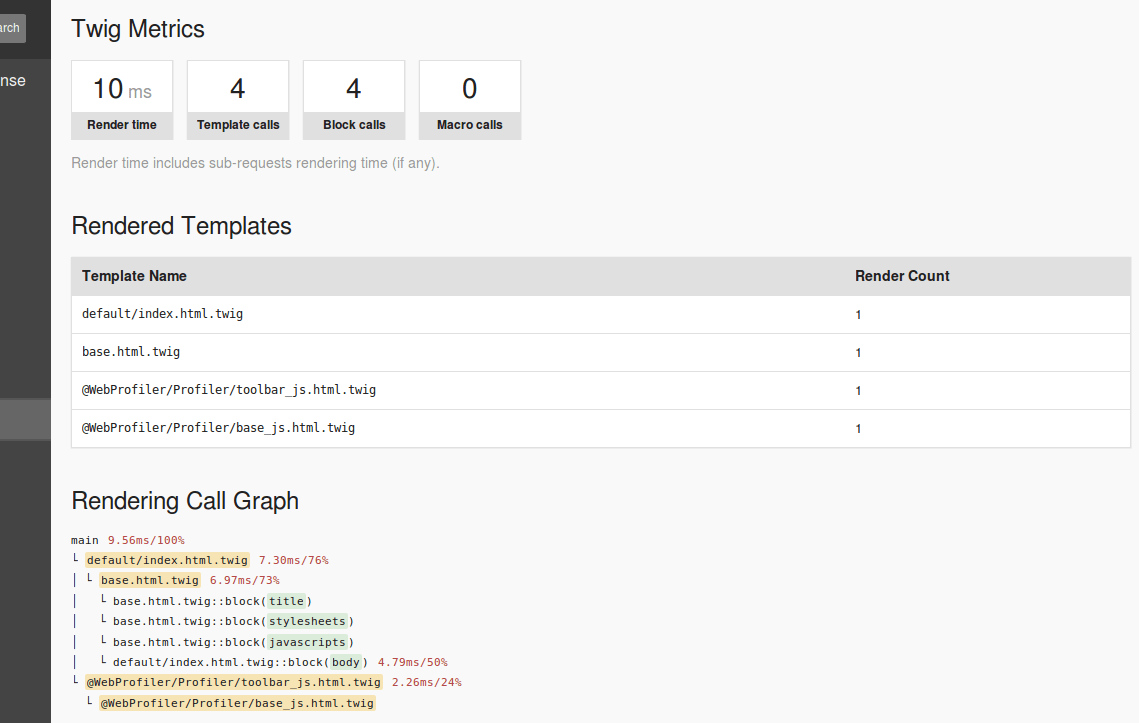Screen dimensions: 1139x723
Task: Click default/index.html.twig node in Rendering Call Graph
Action: tap(168, 560)
